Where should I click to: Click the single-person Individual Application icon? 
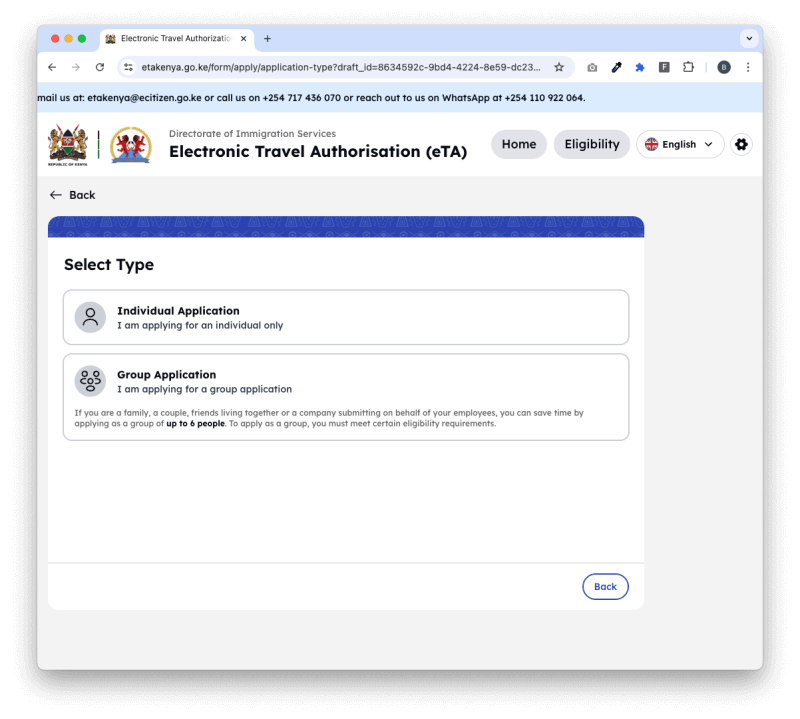pos(90,317)
